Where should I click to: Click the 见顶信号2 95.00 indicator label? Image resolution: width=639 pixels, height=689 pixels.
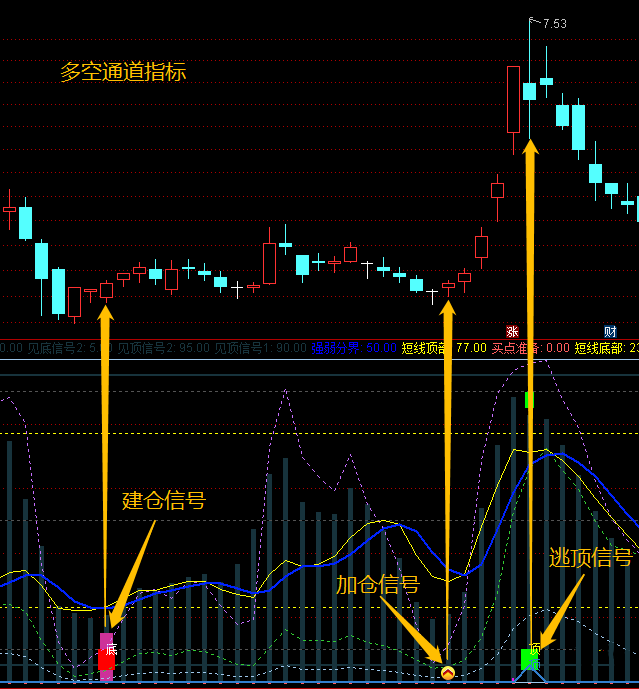[x=163, y=348]
